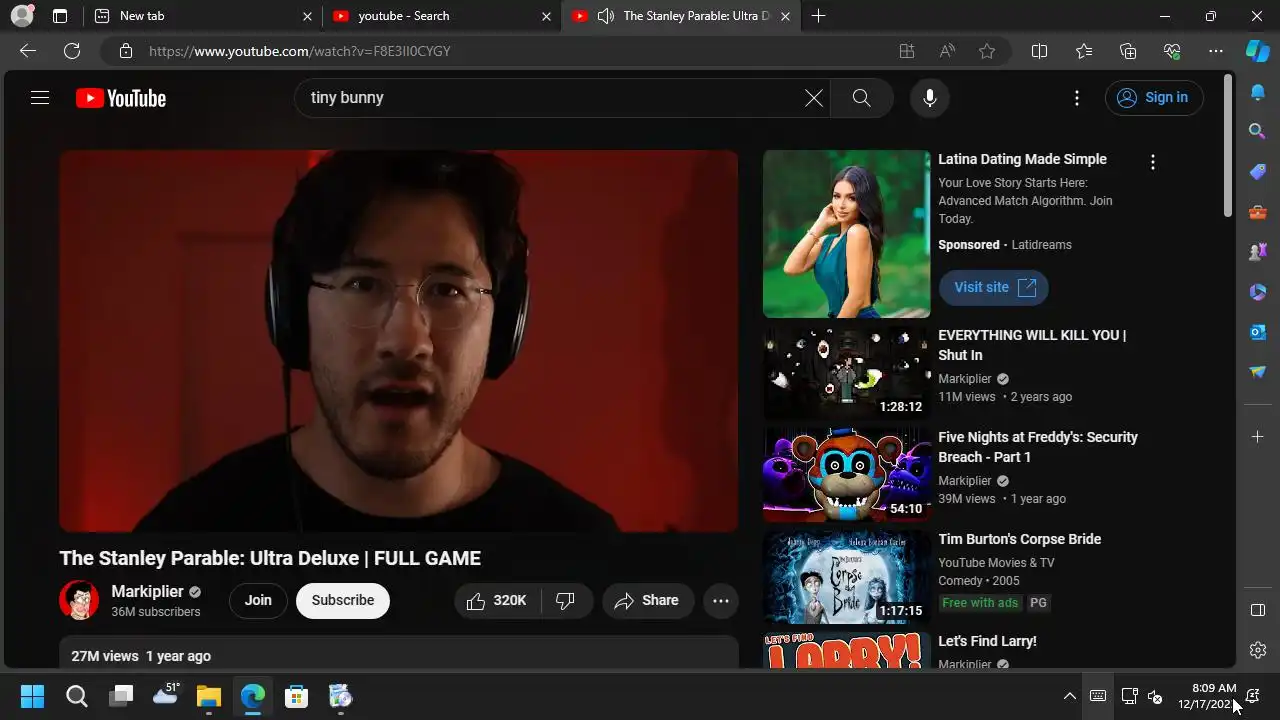
Task: Open Microsoft Store from taskbar
Action: pos(296,696)
